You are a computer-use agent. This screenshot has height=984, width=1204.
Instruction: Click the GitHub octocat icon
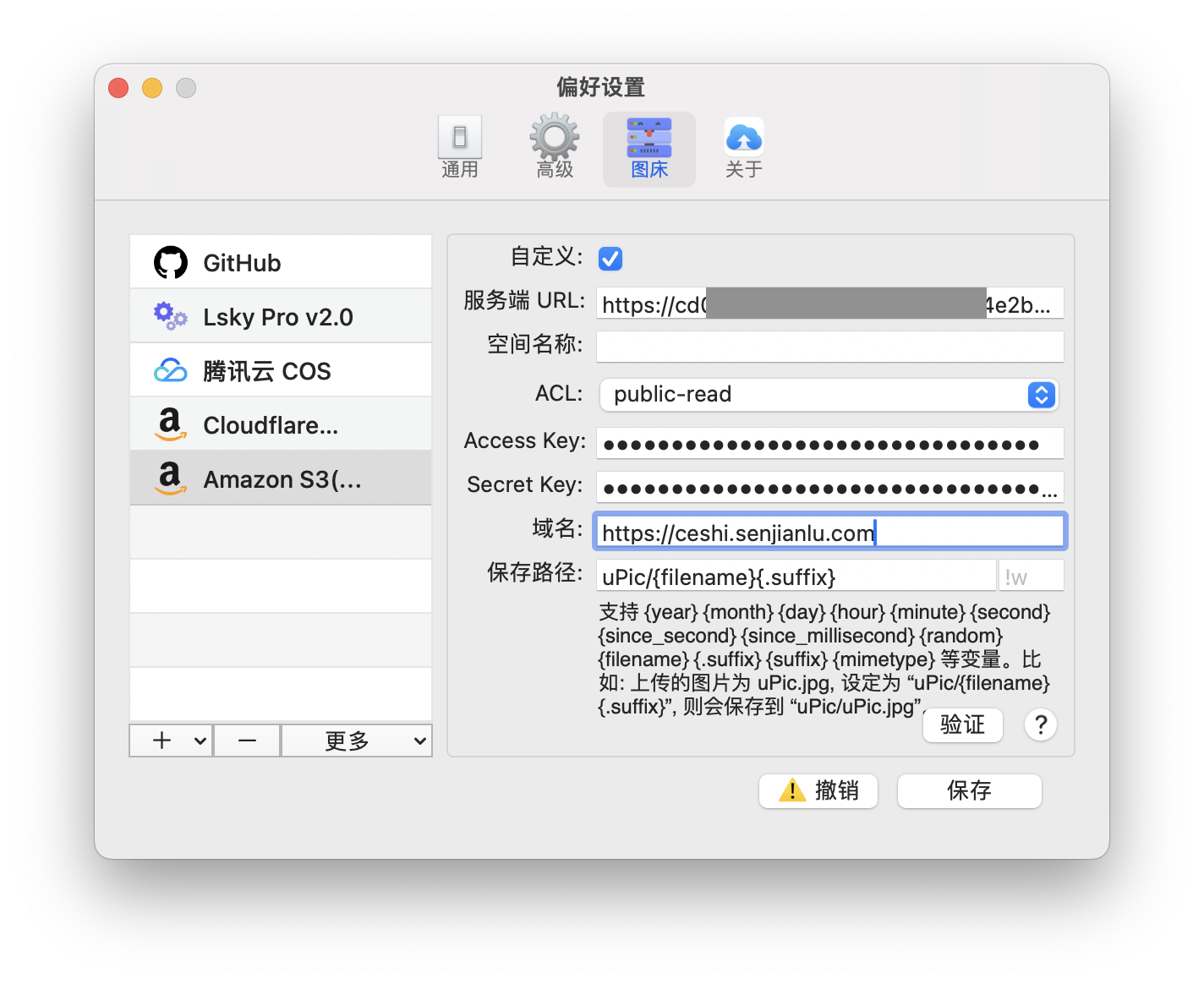click(171, 263)
